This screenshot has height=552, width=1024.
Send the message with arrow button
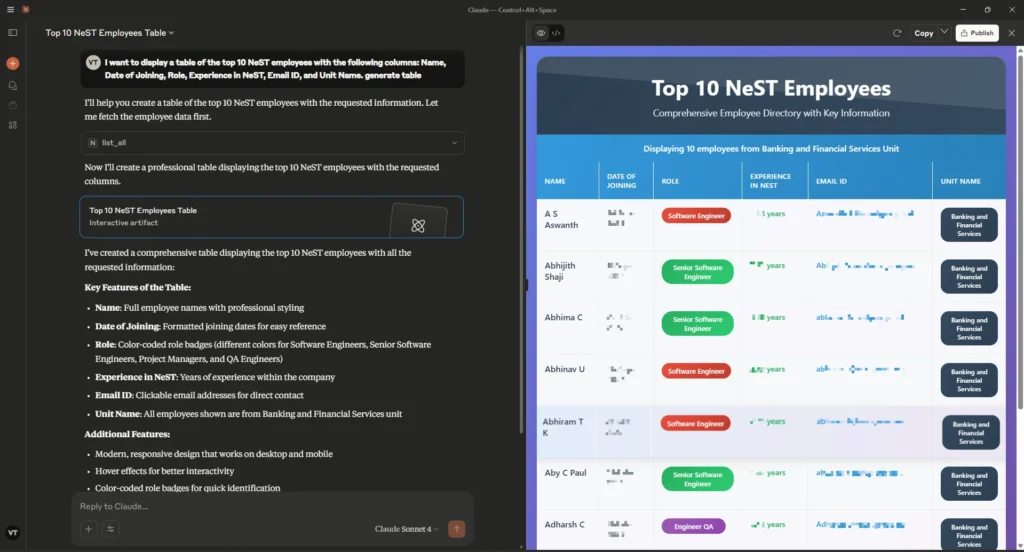click(456, 528)
